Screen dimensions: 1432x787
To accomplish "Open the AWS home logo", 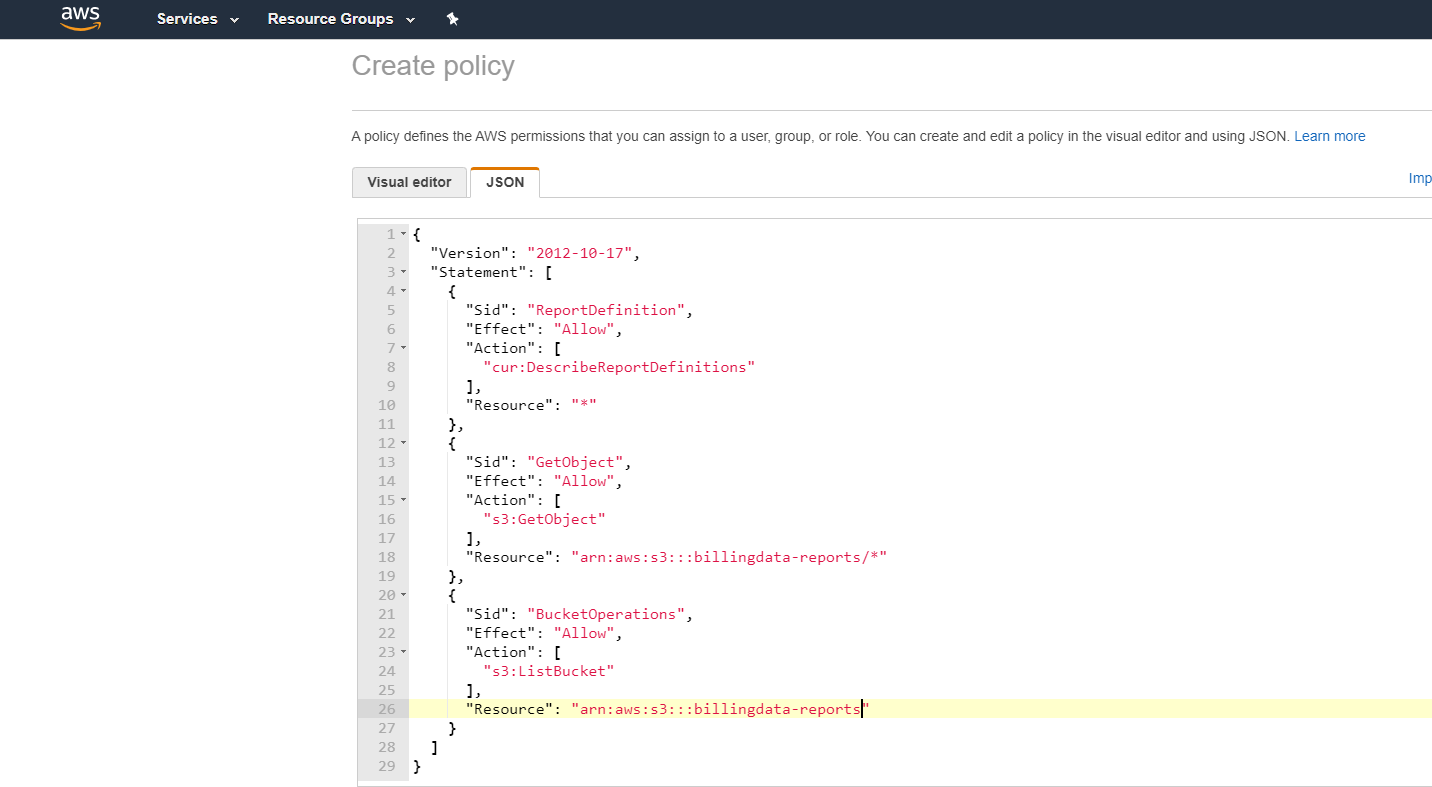I will (x=80, y=18).
